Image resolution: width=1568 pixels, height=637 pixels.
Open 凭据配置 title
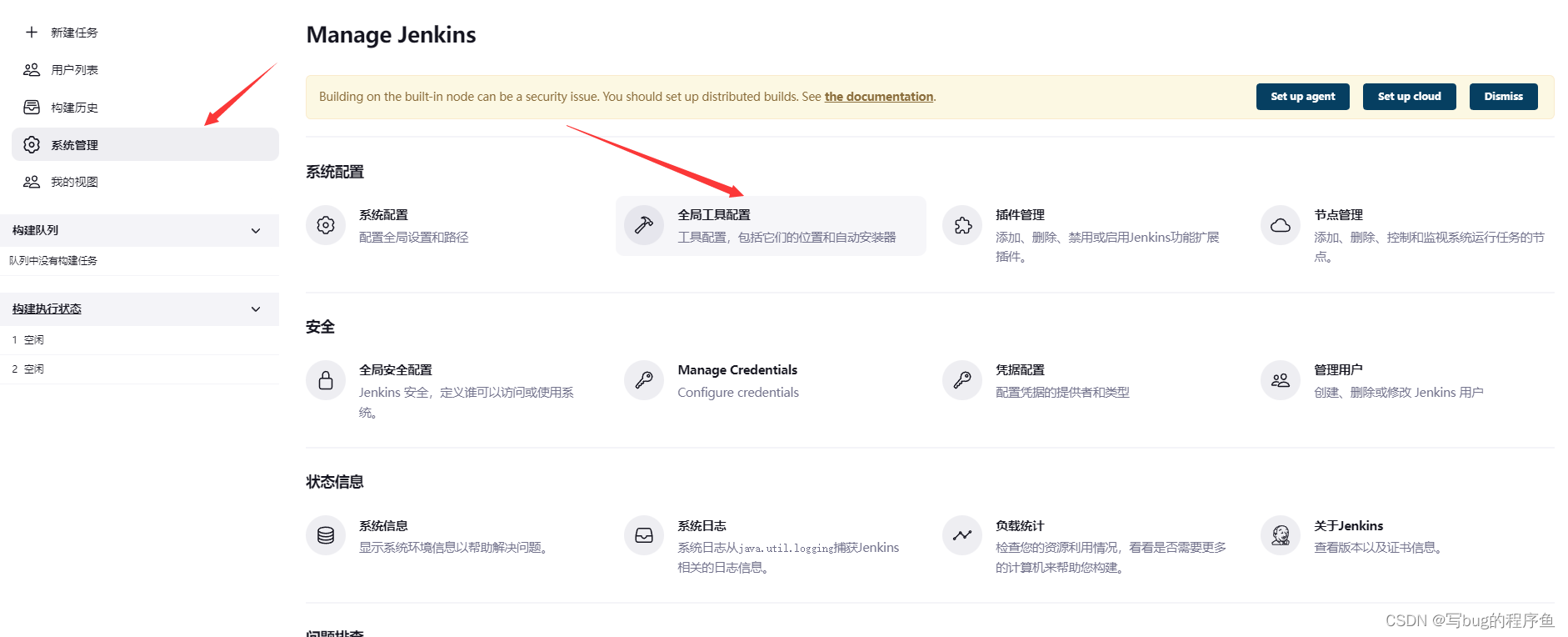[1020, 370]
